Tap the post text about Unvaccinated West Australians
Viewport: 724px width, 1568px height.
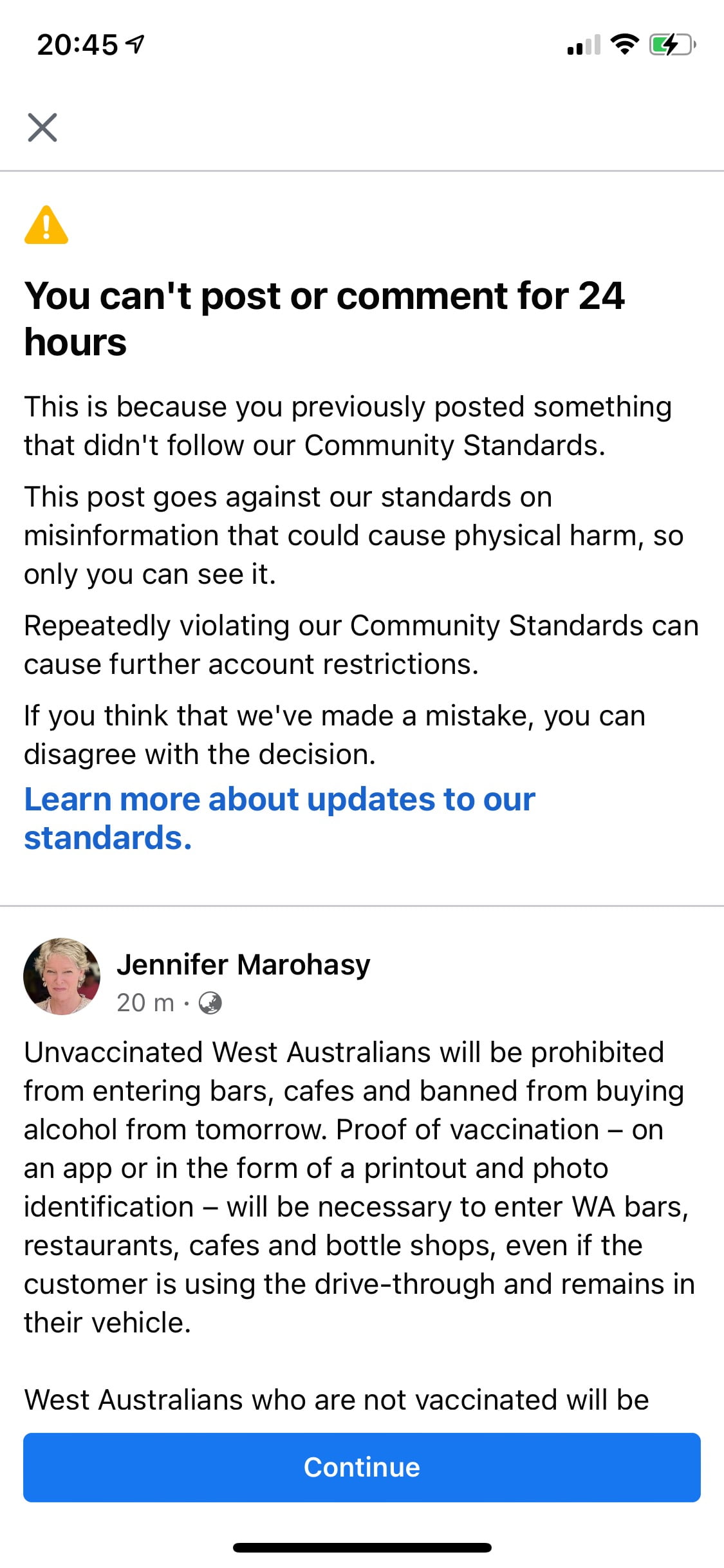[360, 1187]
